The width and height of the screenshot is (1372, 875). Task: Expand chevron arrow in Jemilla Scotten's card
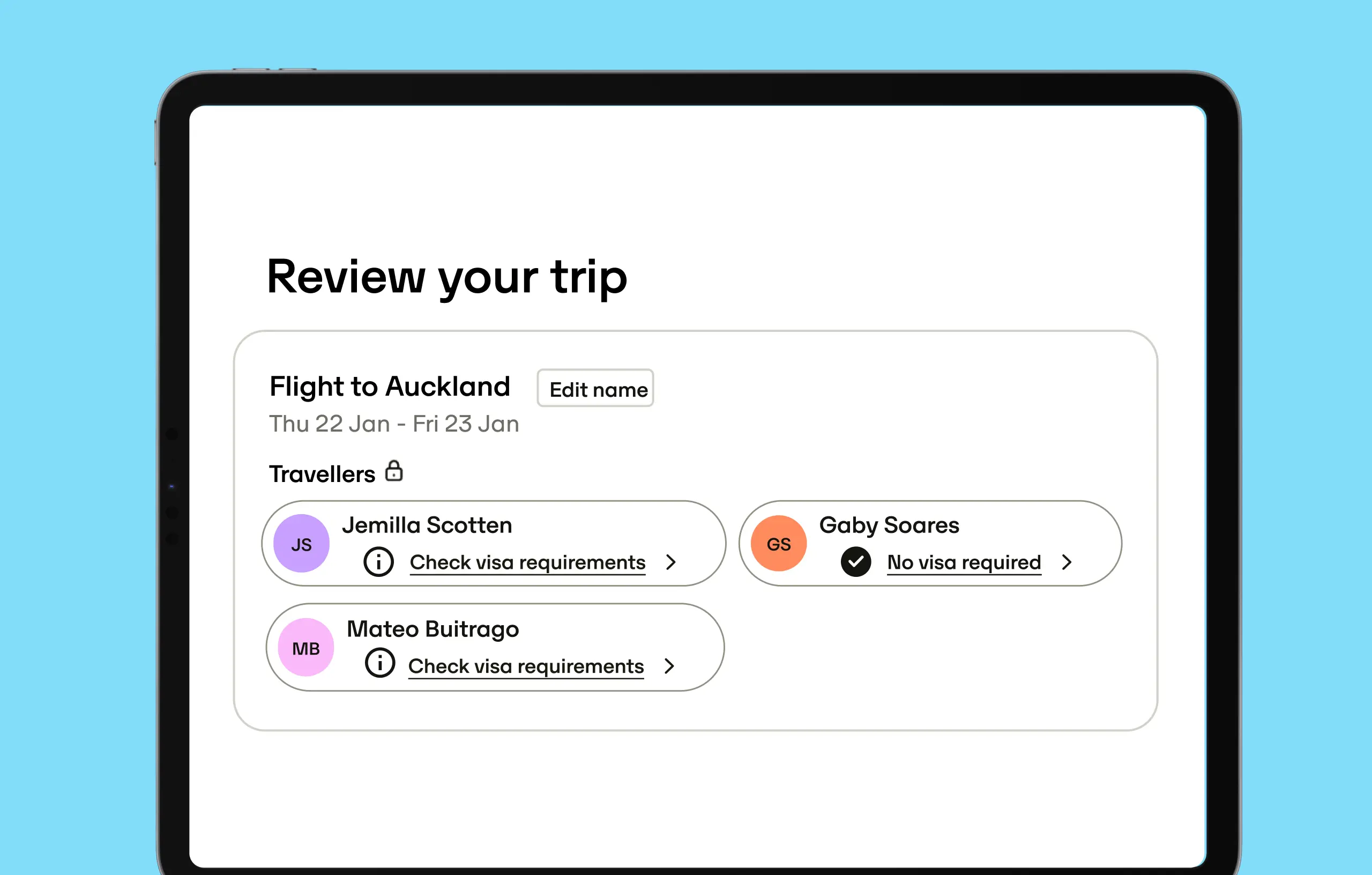[x=671, y=562]
